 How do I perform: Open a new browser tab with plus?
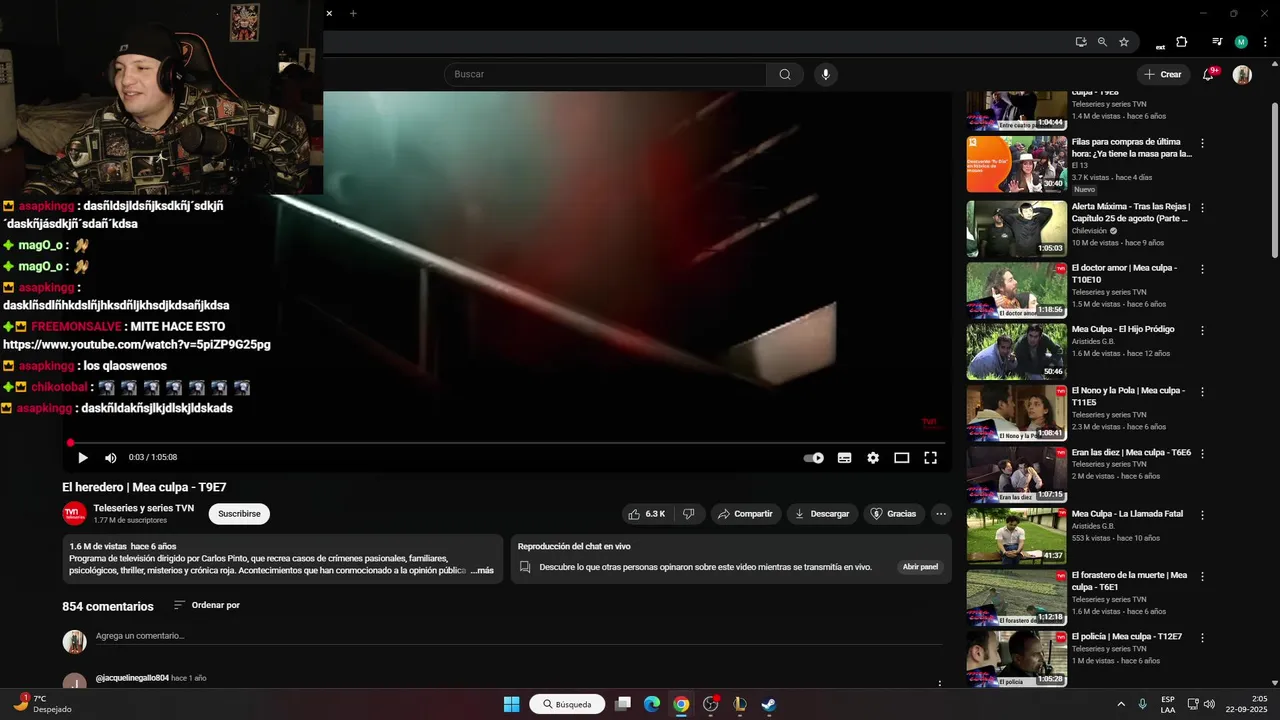353,13
